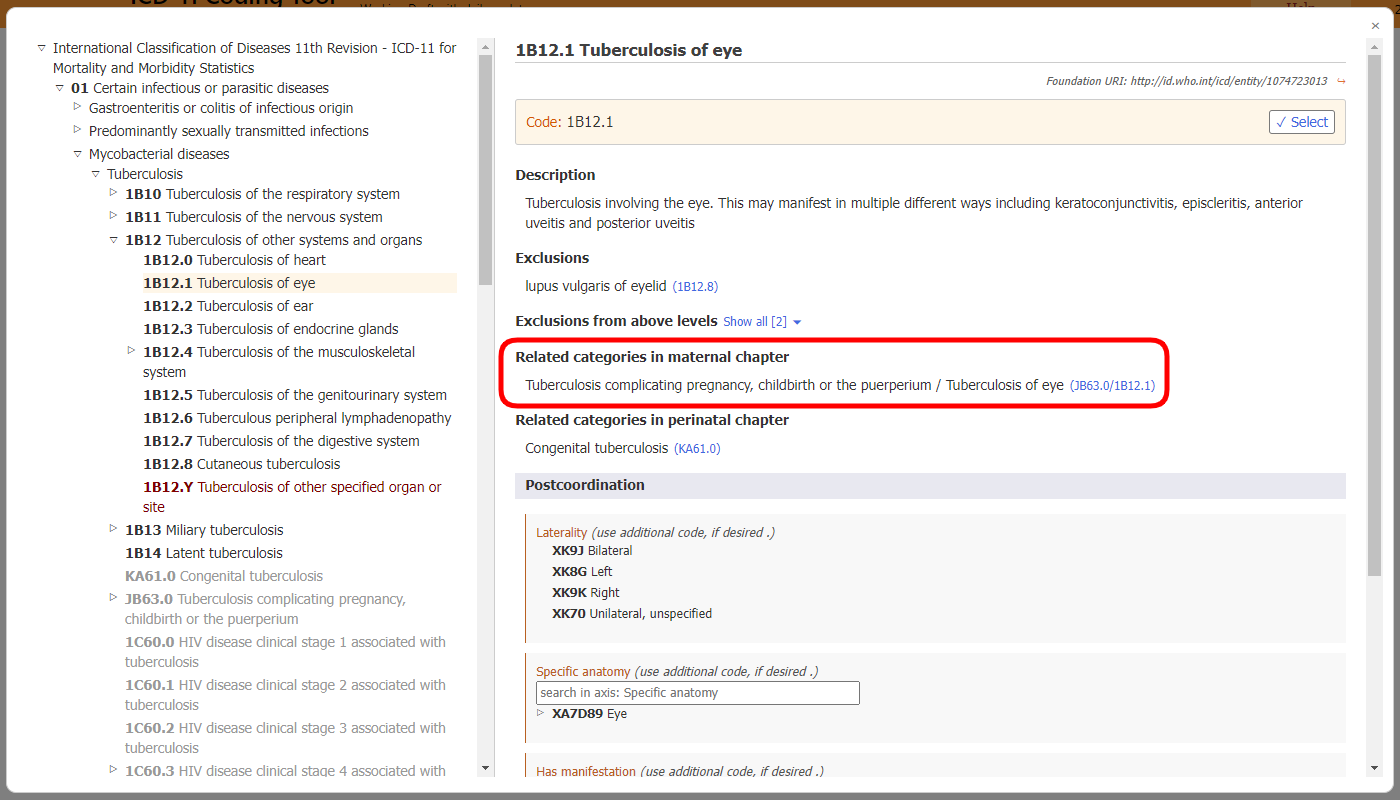Close the coding tool dialog
This screenshot has width=1400, height=800.
(1375, 25)
